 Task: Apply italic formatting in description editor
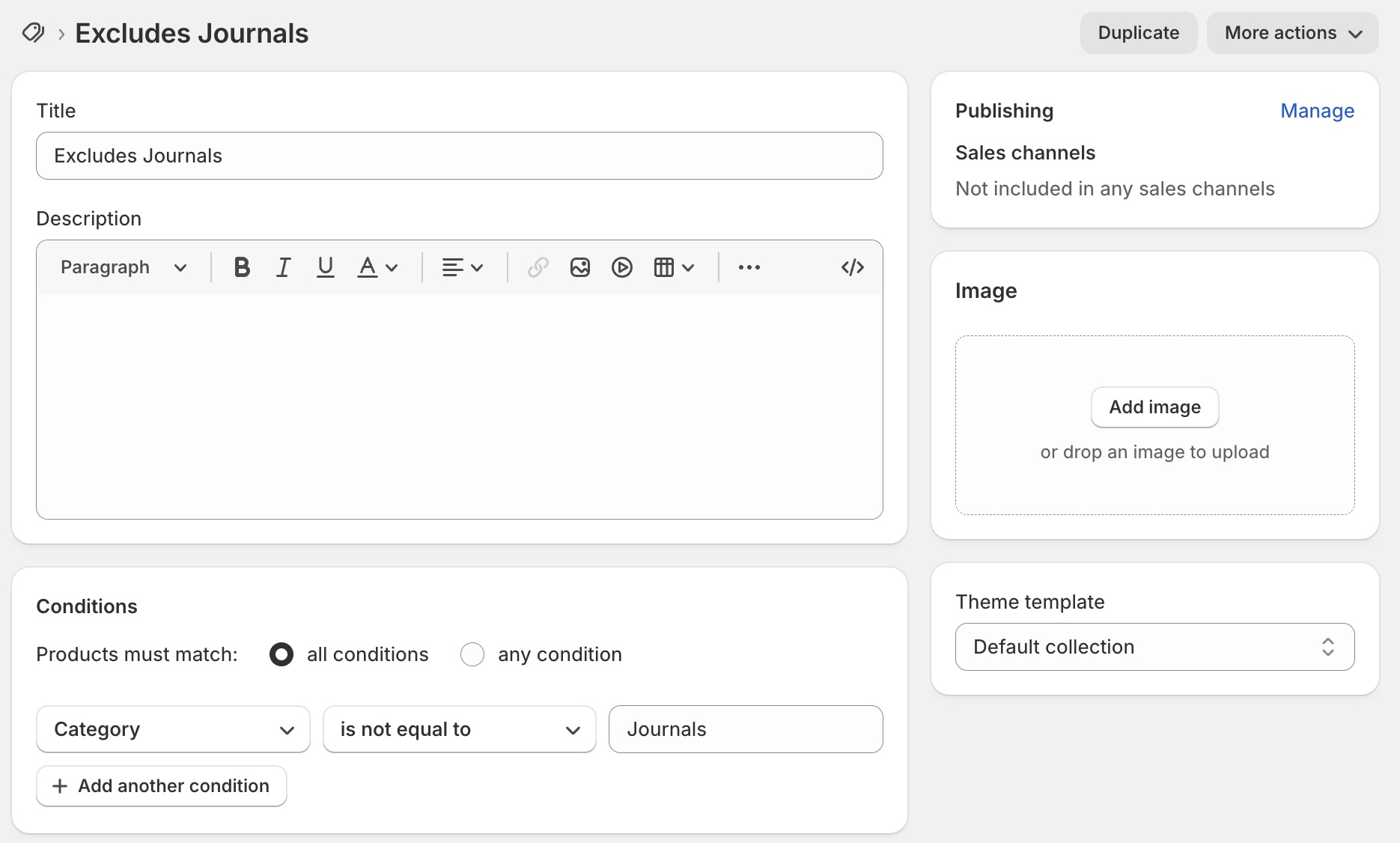click(283, 267)
